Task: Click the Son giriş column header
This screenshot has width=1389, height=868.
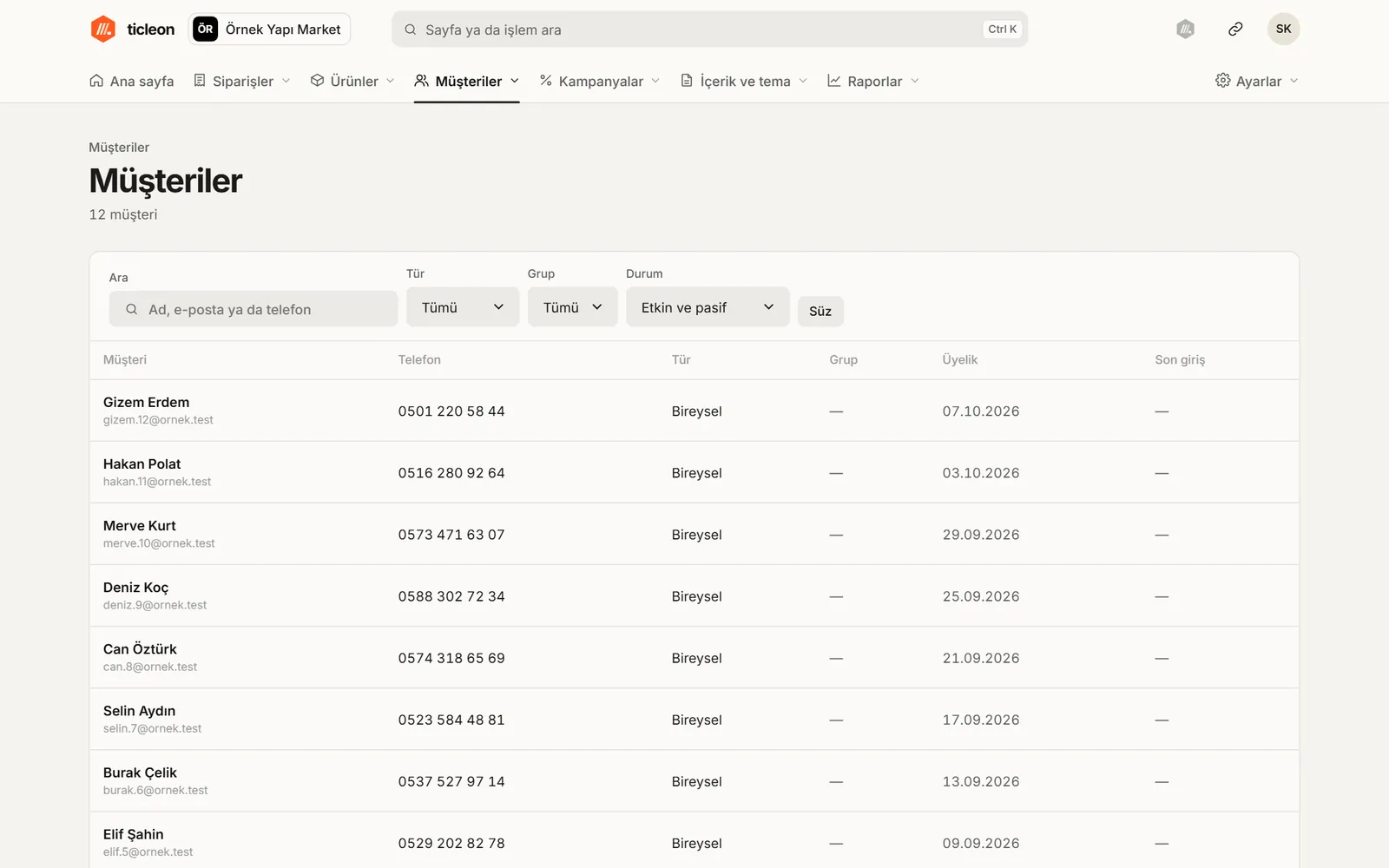Action: (x=1180, y=359)
